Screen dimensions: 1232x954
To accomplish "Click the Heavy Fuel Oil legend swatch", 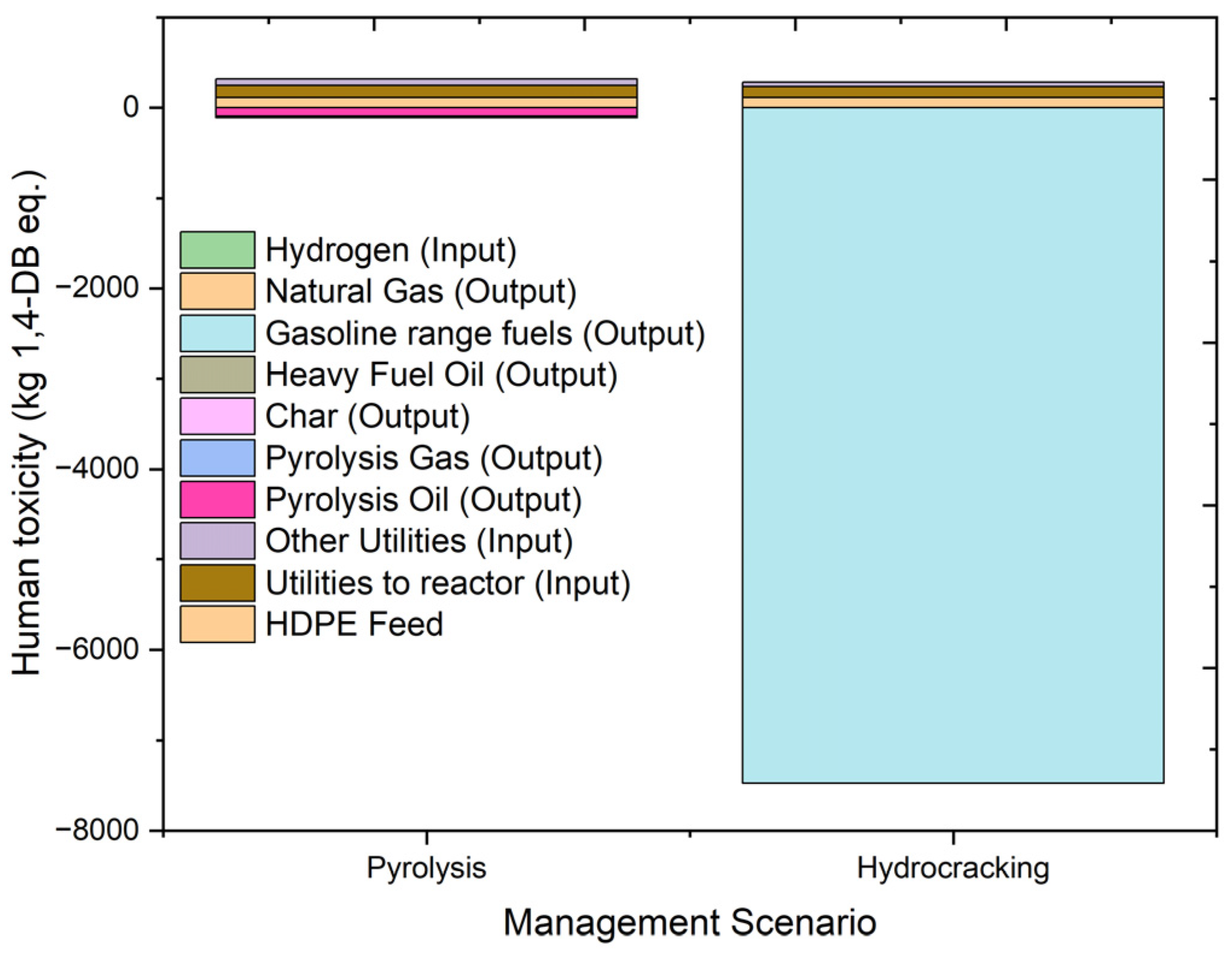I will click(217, 374).
